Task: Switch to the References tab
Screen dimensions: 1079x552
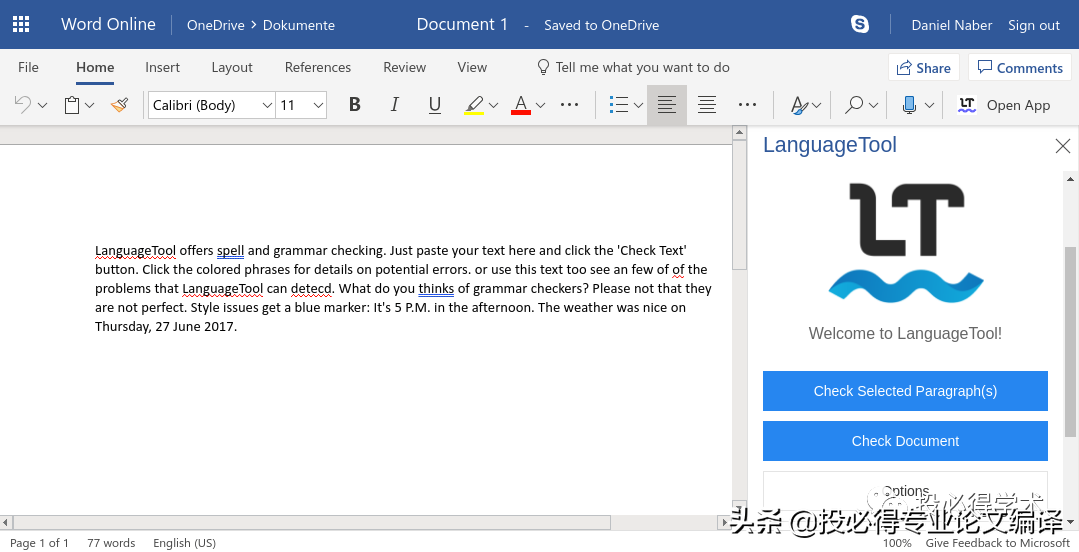Action: (x=318, y=67)
